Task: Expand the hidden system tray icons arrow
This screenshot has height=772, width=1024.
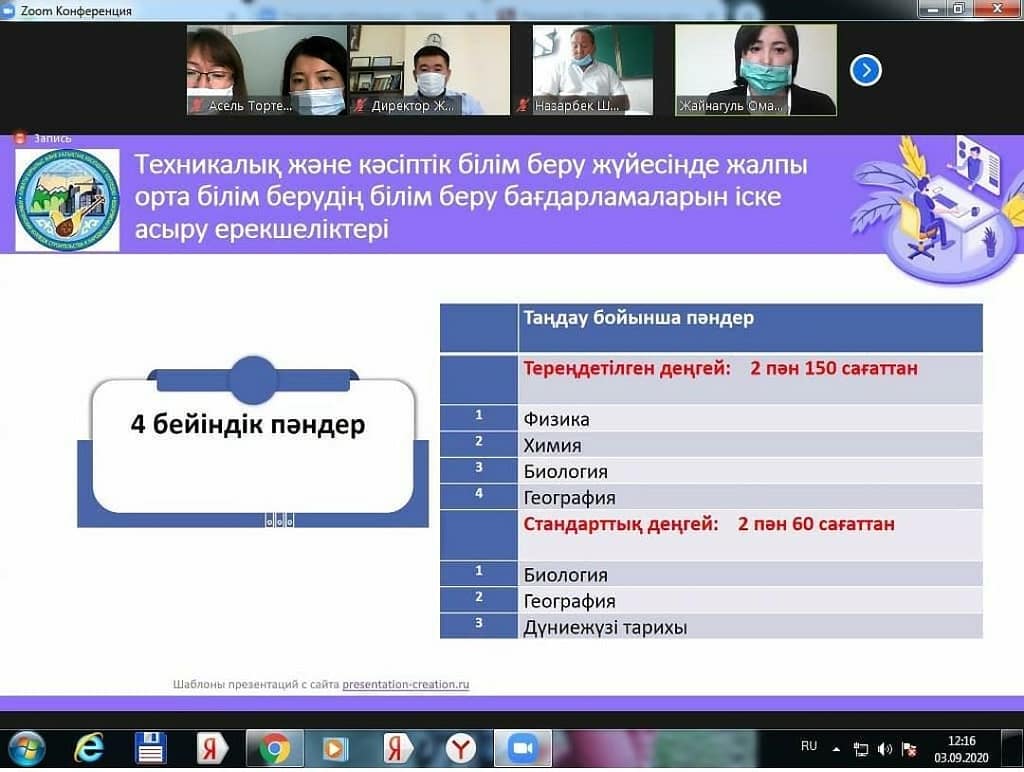Action: [837, 749]
